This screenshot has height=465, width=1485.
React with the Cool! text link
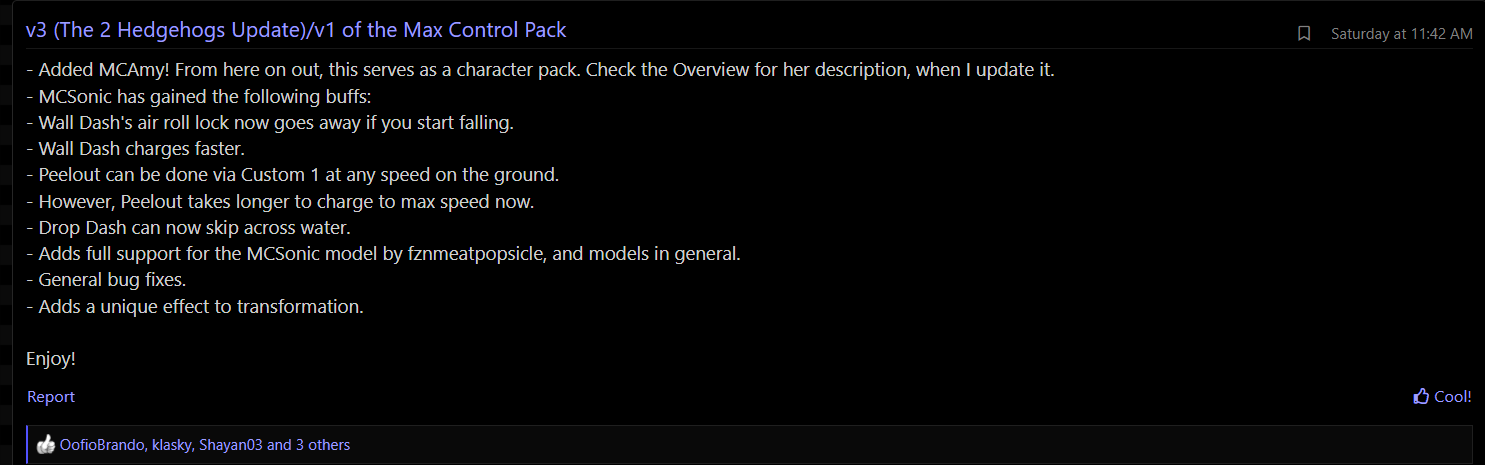point(1453,397)
